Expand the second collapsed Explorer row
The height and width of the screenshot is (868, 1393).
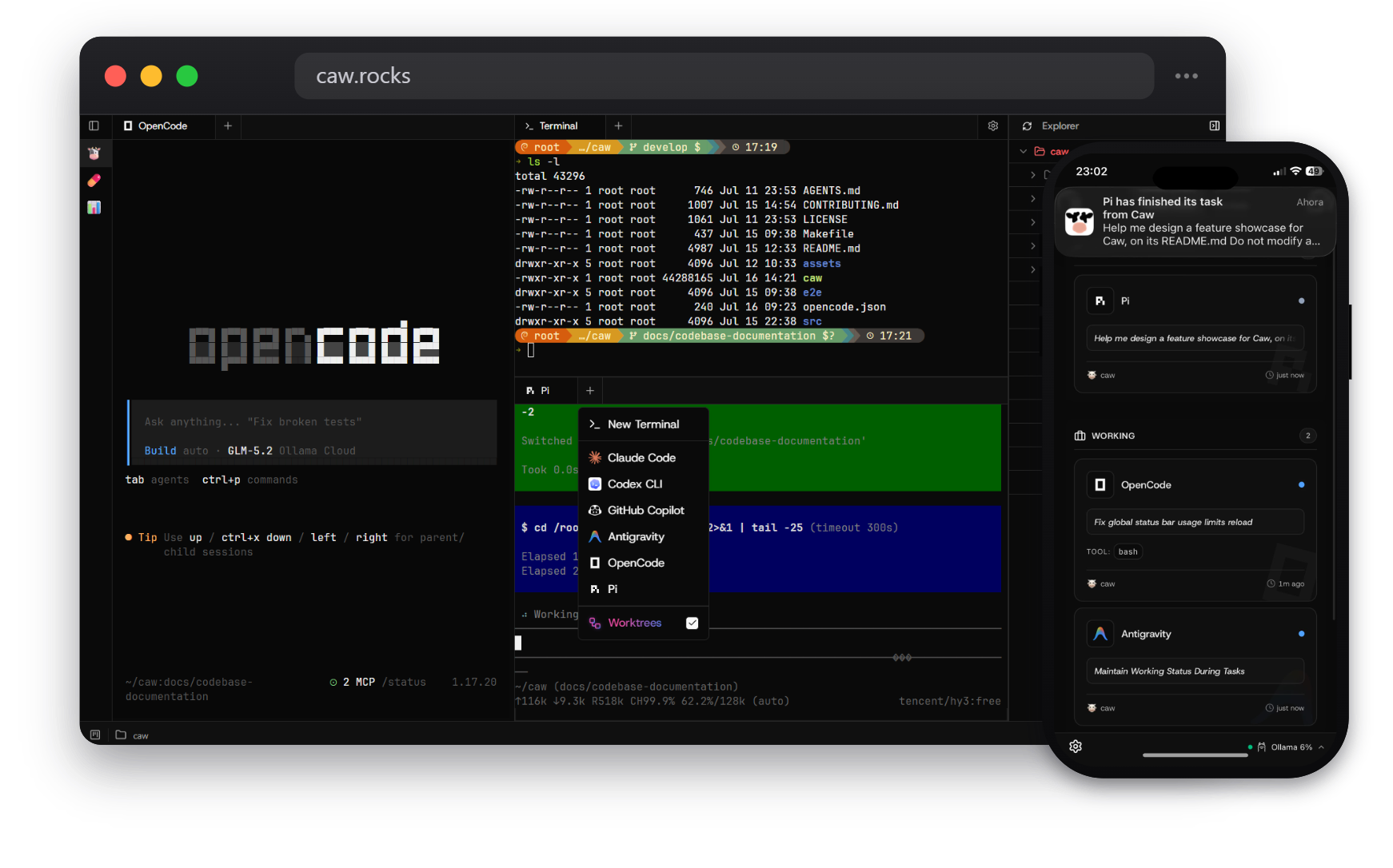(1033, 198)
